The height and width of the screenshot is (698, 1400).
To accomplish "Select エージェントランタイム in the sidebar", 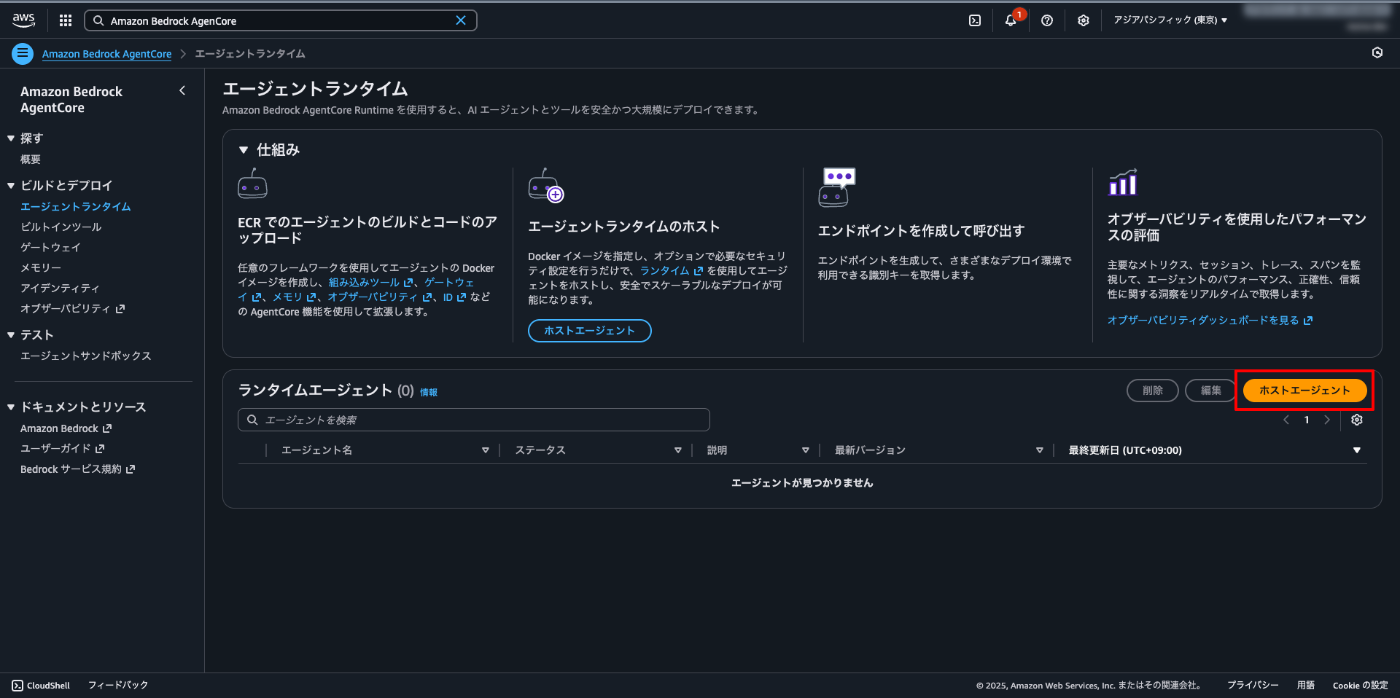I will tap(76, 207).
